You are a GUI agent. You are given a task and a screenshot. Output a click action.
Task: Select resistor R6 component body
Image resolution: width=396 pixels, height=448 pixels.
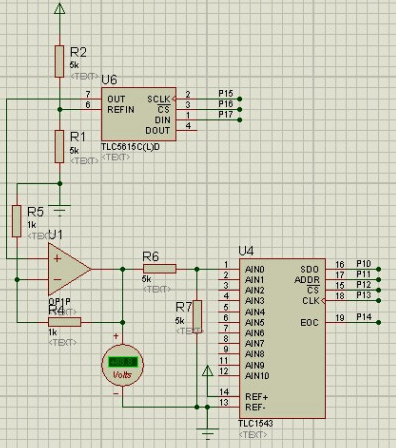tap(160, 269)
